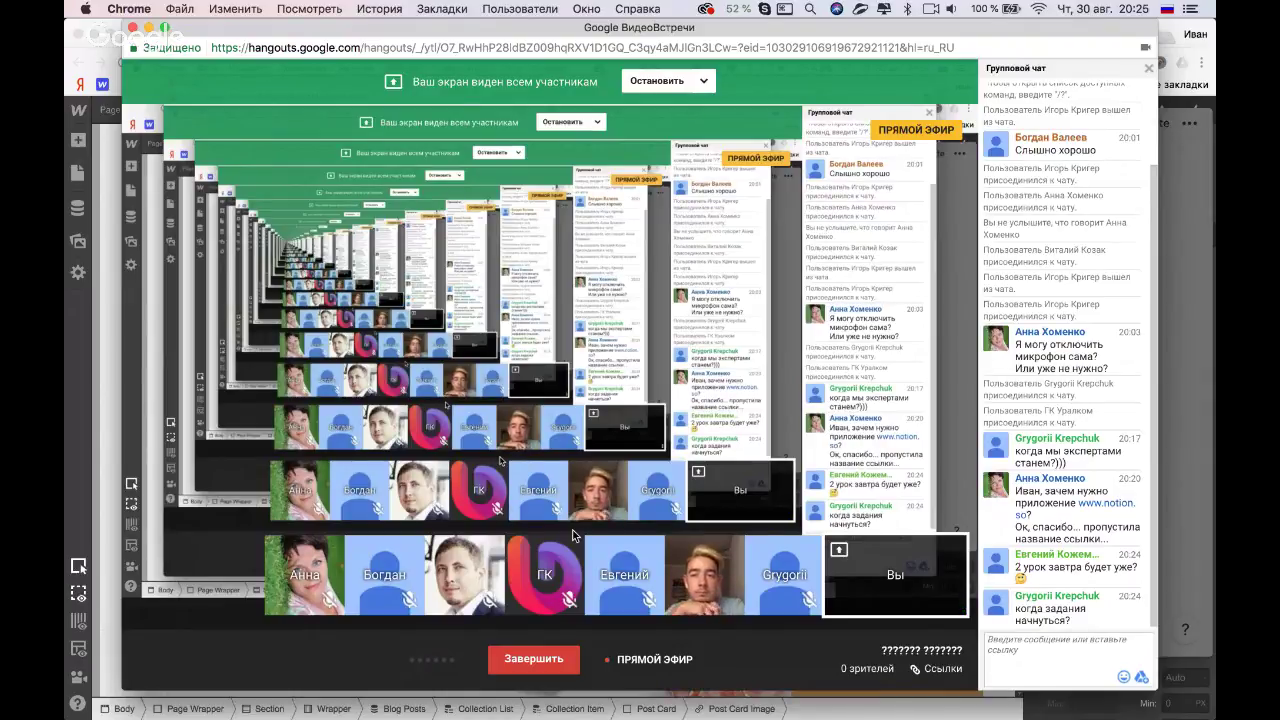Select Page Wrapper in Webflow breadcrumb bar
The width and height of the screenshot is (1280, 720).
[x=189, y=709]
